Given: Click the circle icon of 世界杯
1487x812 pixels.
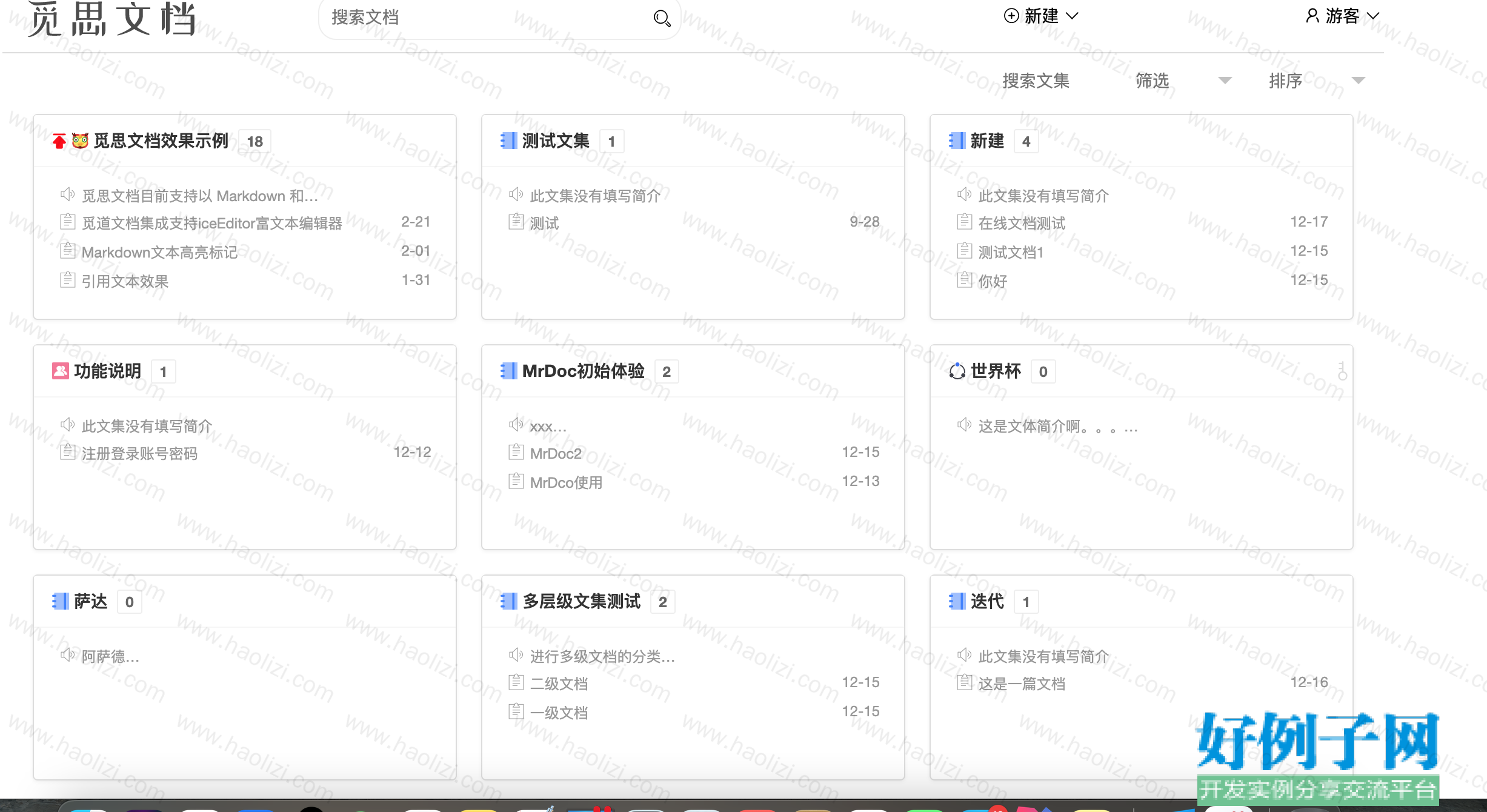Looking at the screenshot, I should [x=957, y=371].
